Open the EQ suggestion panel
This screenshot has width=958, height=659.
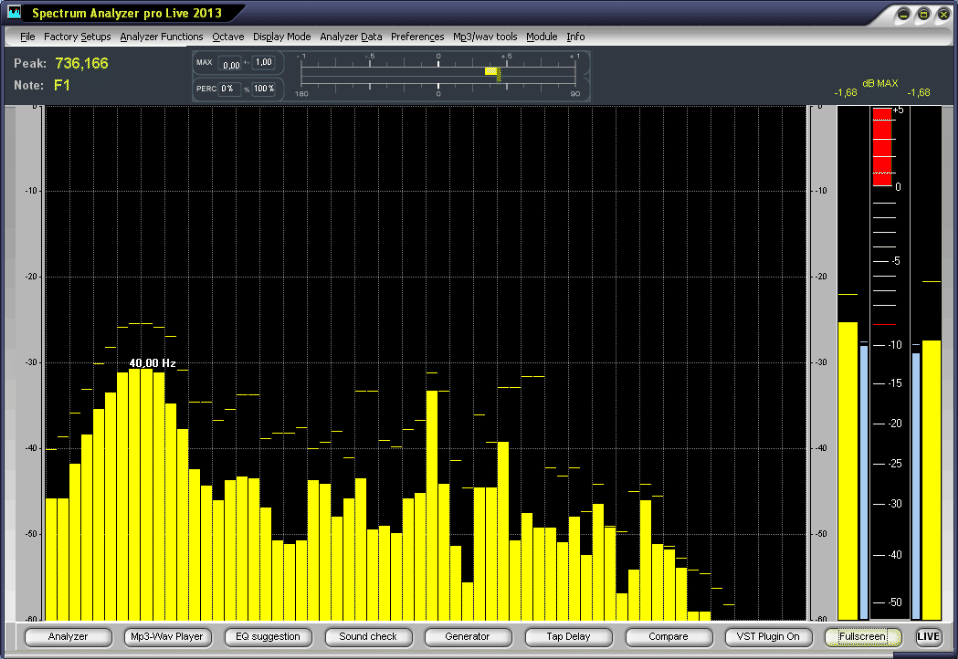[x=268, y=636]
